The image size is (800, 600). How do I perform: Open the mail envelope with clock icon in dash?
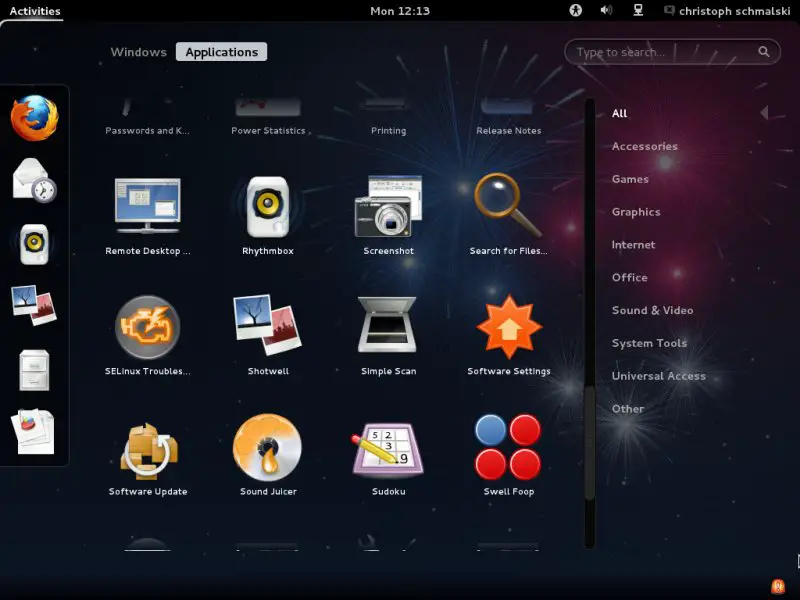click(34, 181)
